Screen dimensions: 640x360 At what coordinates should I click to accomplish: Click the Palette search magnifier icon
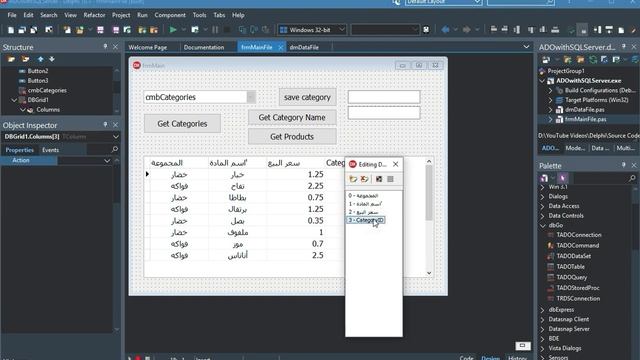(632, 178)
